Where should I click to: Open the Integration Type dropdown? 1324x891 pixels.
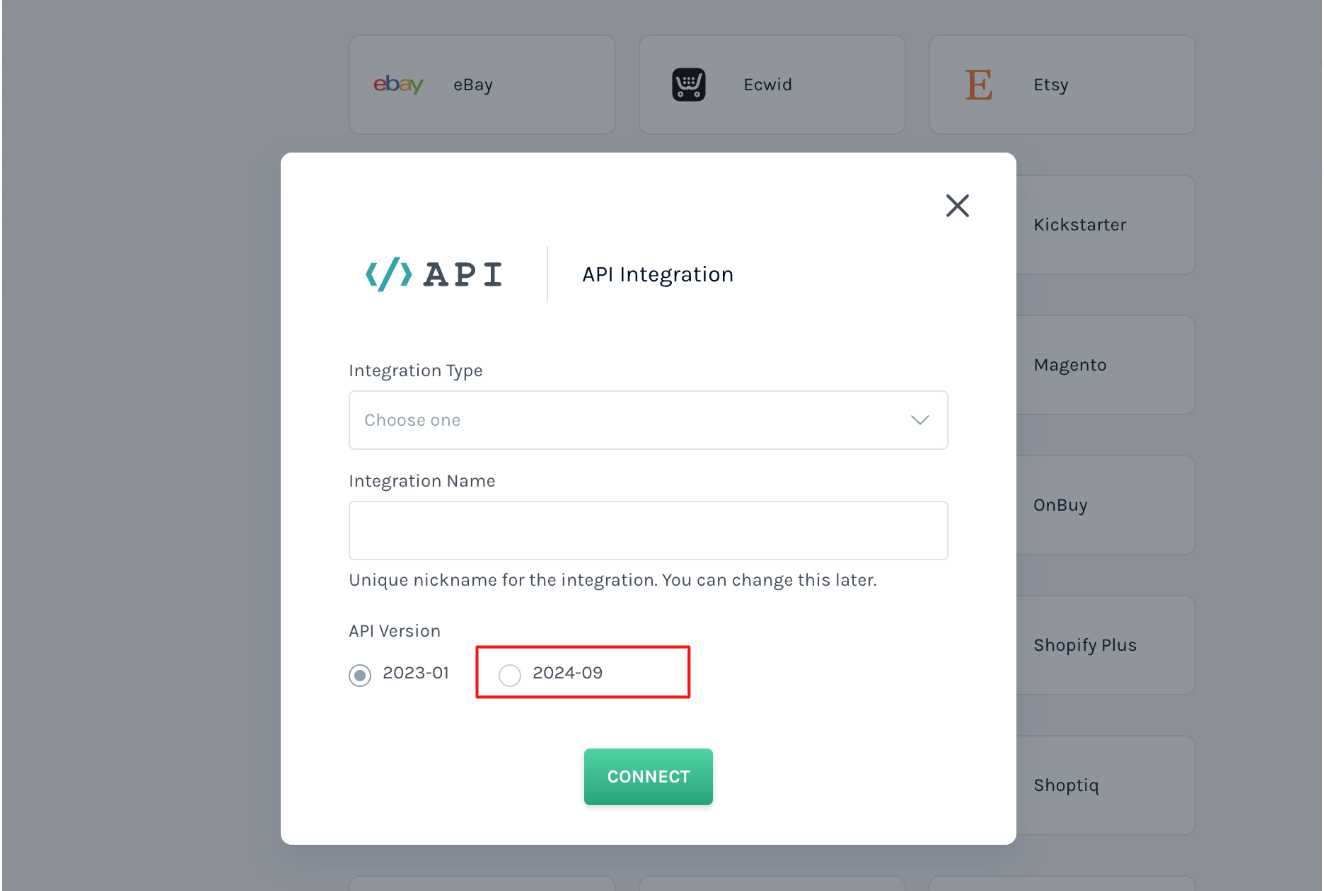click(x=647, y=420)
